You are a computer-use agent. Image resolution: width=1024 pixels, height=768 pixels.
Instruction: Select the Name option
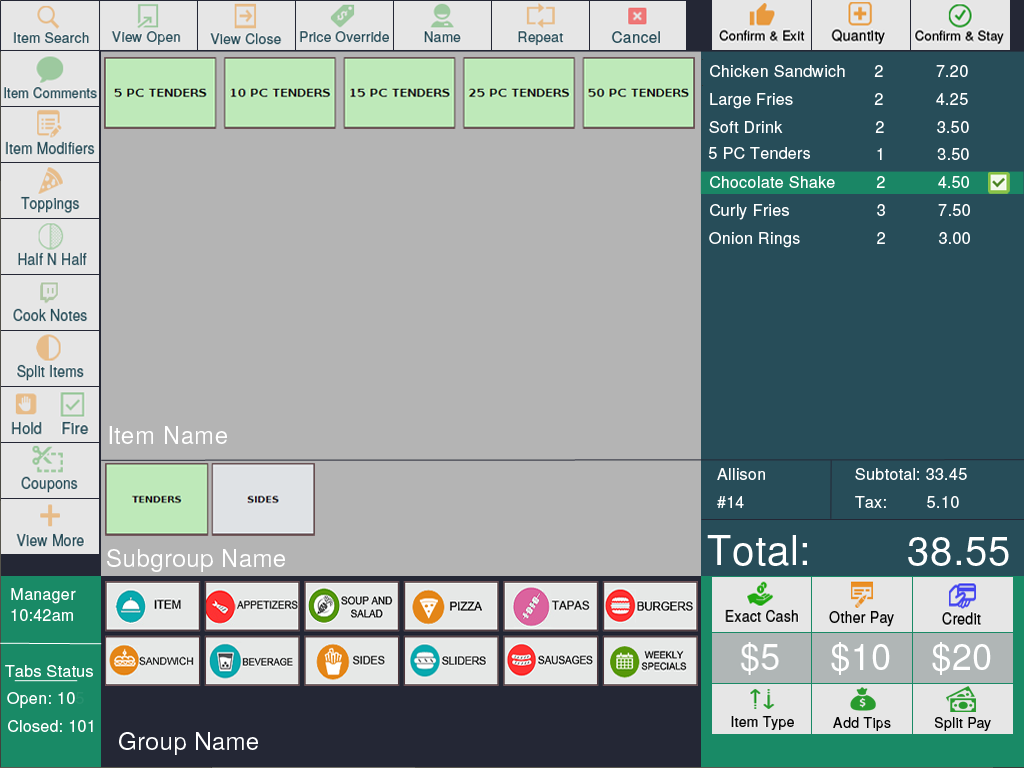442,25
